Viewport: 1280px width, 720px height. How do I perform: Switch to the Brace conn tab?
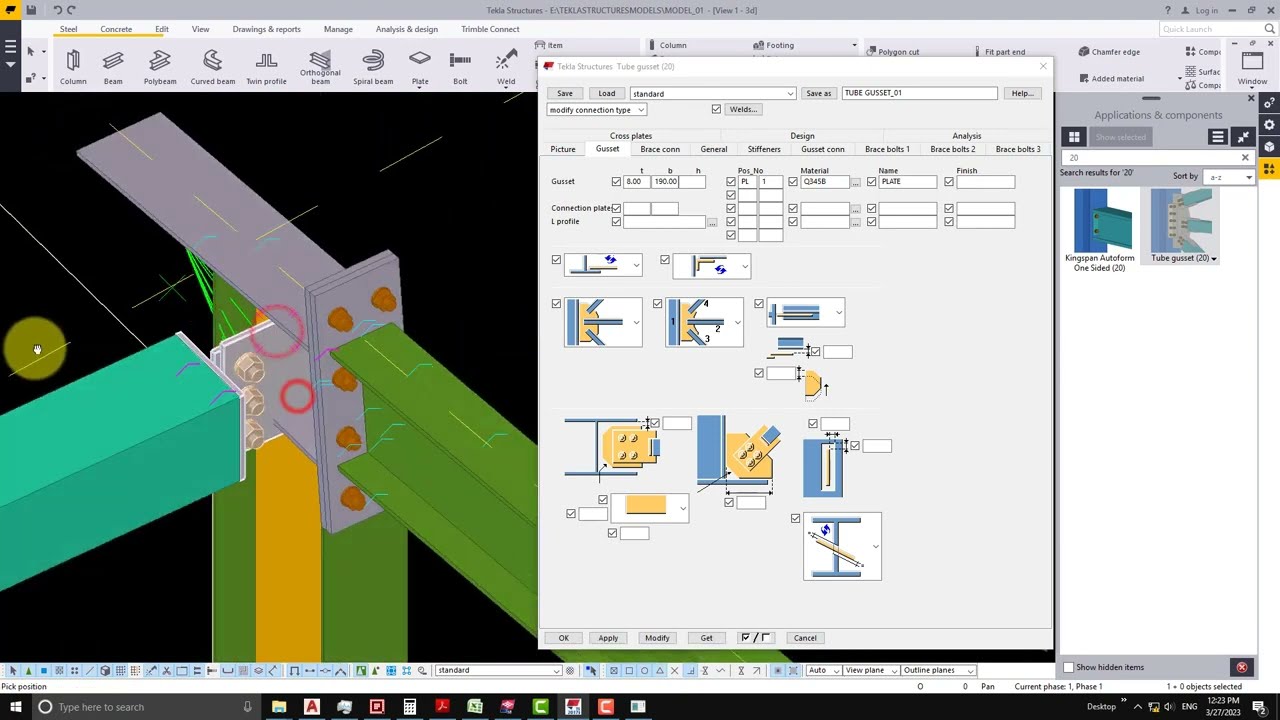click(660, 150)
